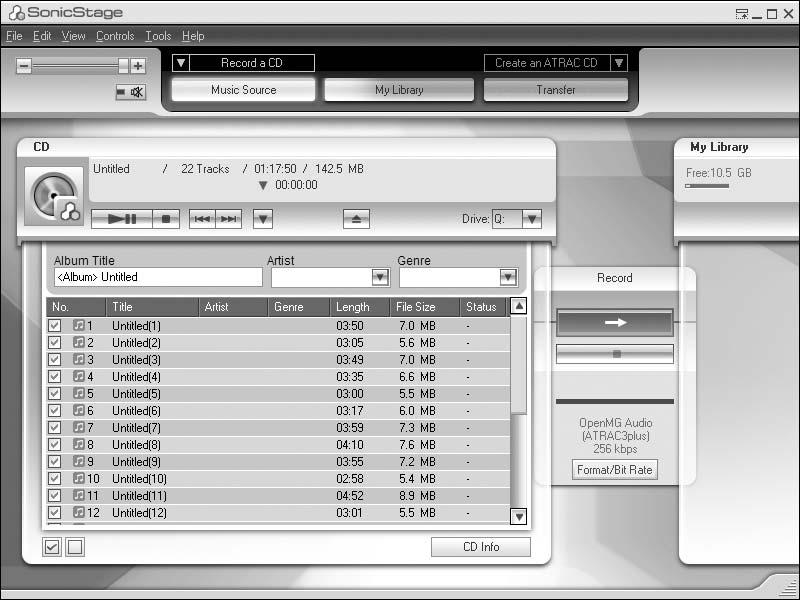
Task: Click the play/pause button
Action: tap(122, 219)
